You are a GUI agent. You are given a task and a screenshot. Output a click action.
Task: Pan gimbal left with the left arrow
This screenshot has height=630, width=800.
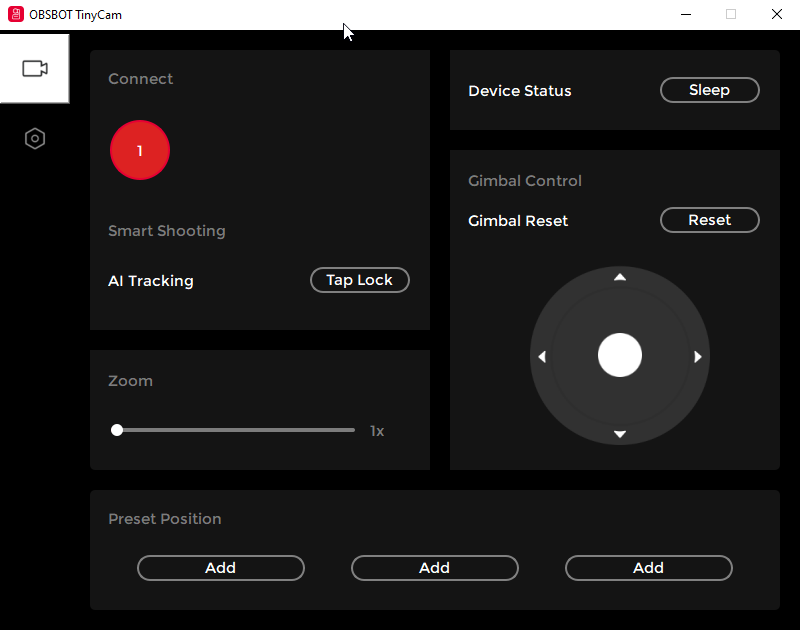click(x=542, y=357)
